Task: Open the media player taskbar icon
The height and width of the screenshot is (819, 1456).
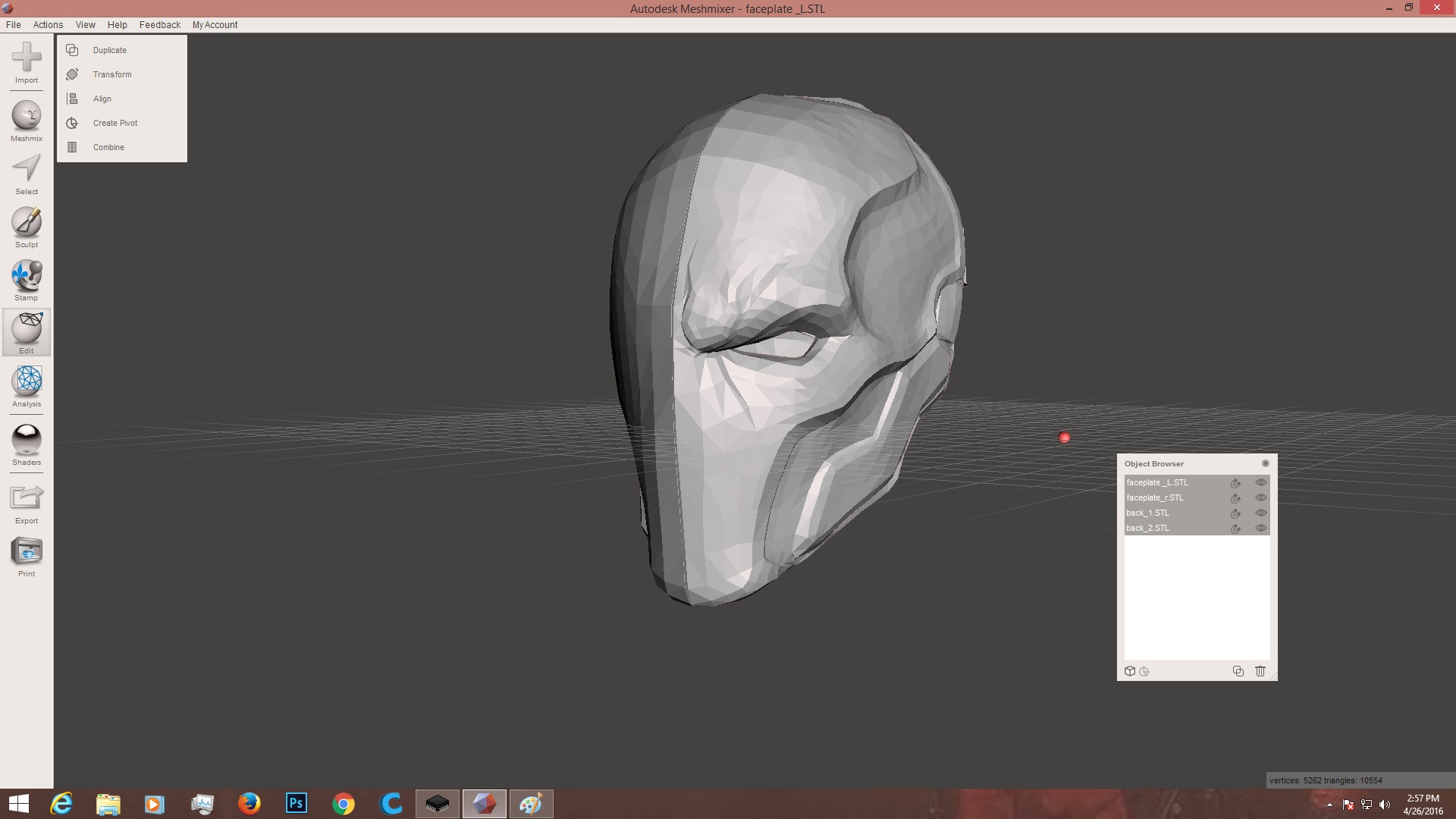Action: (155, 804)
